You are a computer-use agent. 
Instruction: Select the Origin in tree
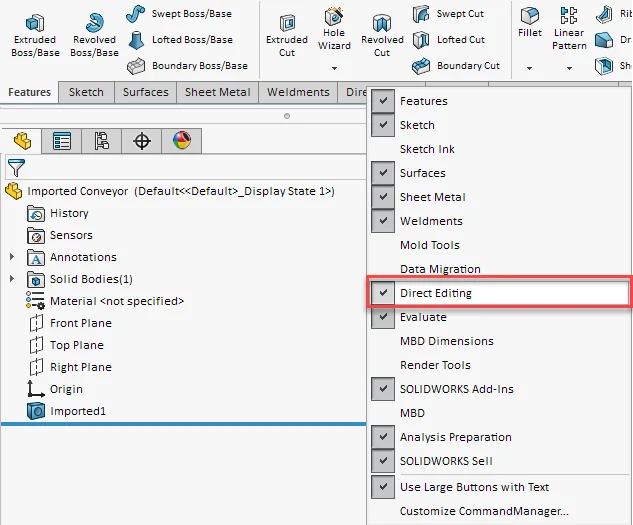point(55,389)
